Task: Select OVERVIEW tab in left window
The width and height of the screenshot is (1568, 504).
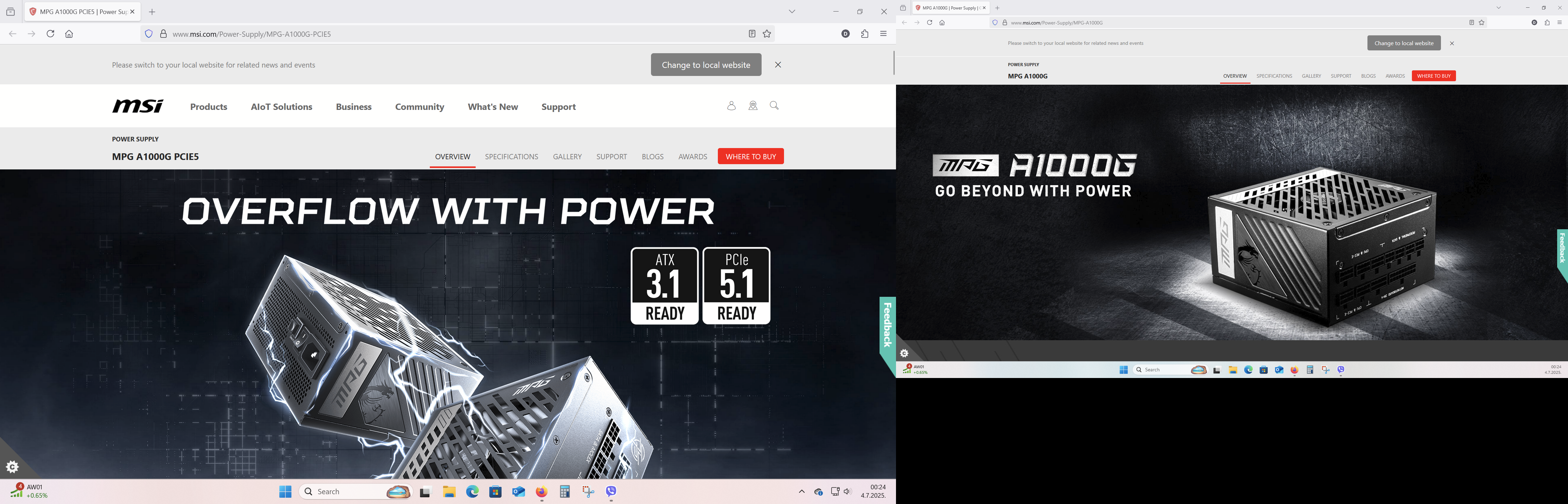Action: coord(452,156)
